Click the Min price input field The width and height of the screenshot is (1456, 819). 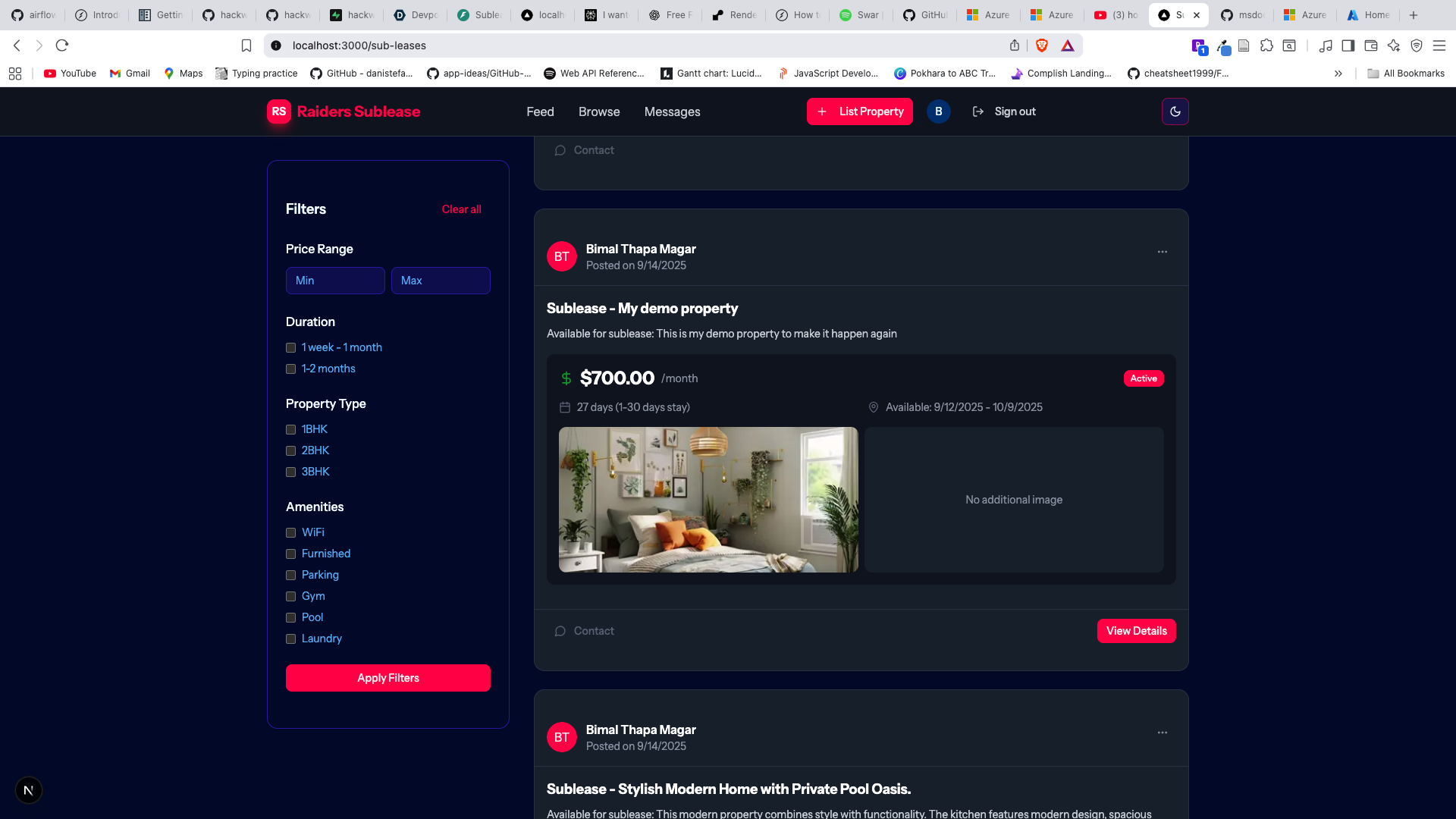coord(335,281)
